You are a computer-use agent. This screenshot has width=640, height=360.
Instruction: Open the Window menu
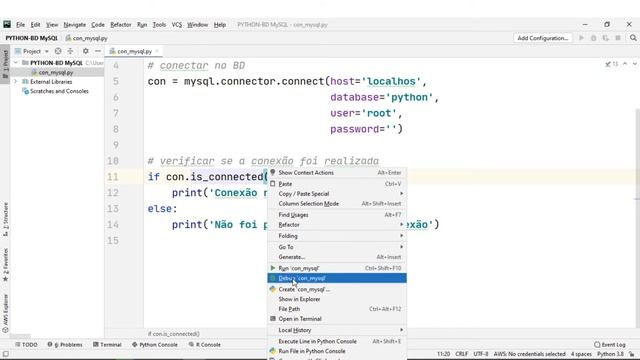coord(198,25)
